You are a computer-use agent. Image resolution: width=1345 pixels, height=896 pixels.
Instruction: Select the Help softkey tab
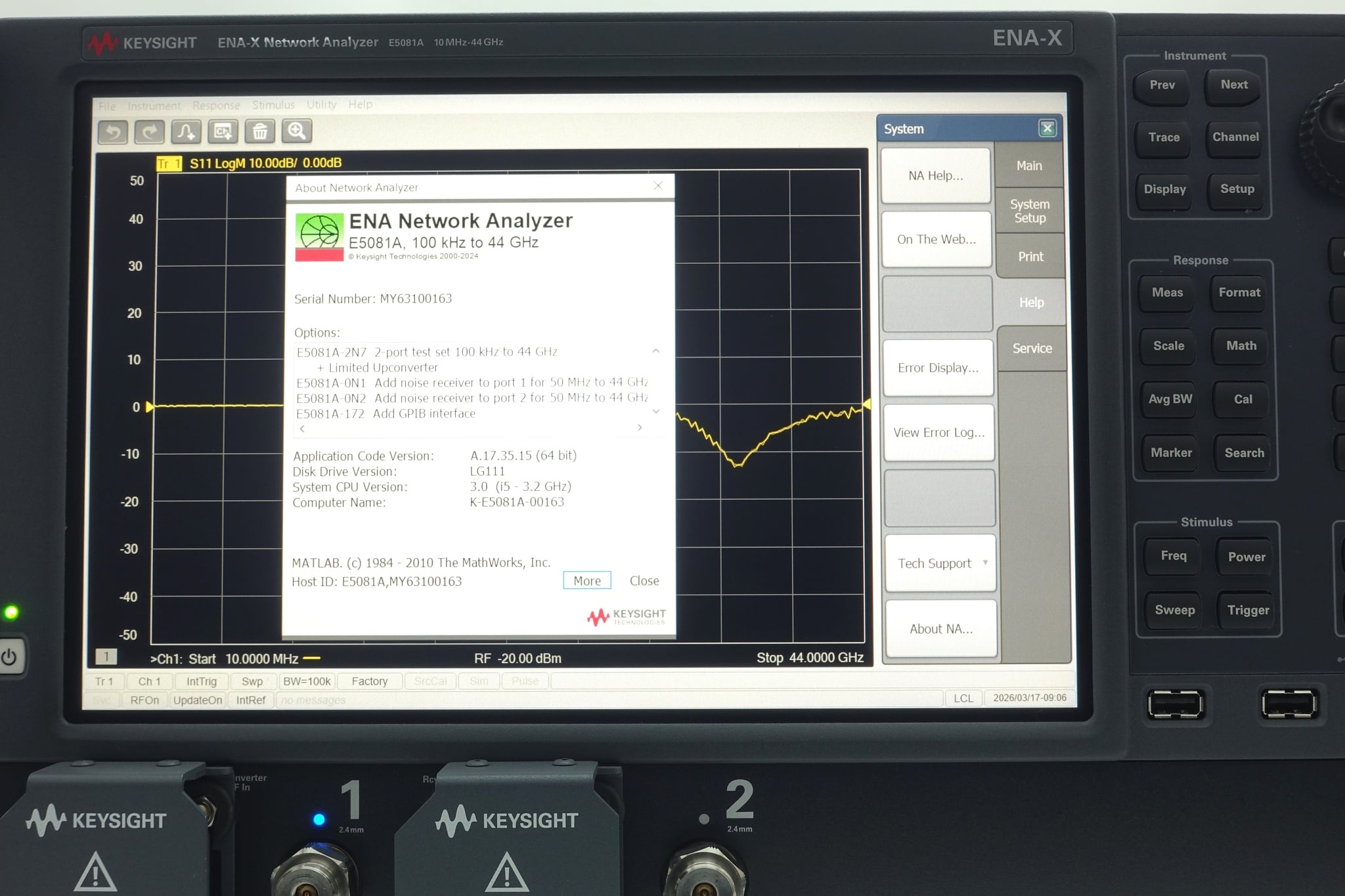[1031, 302]
